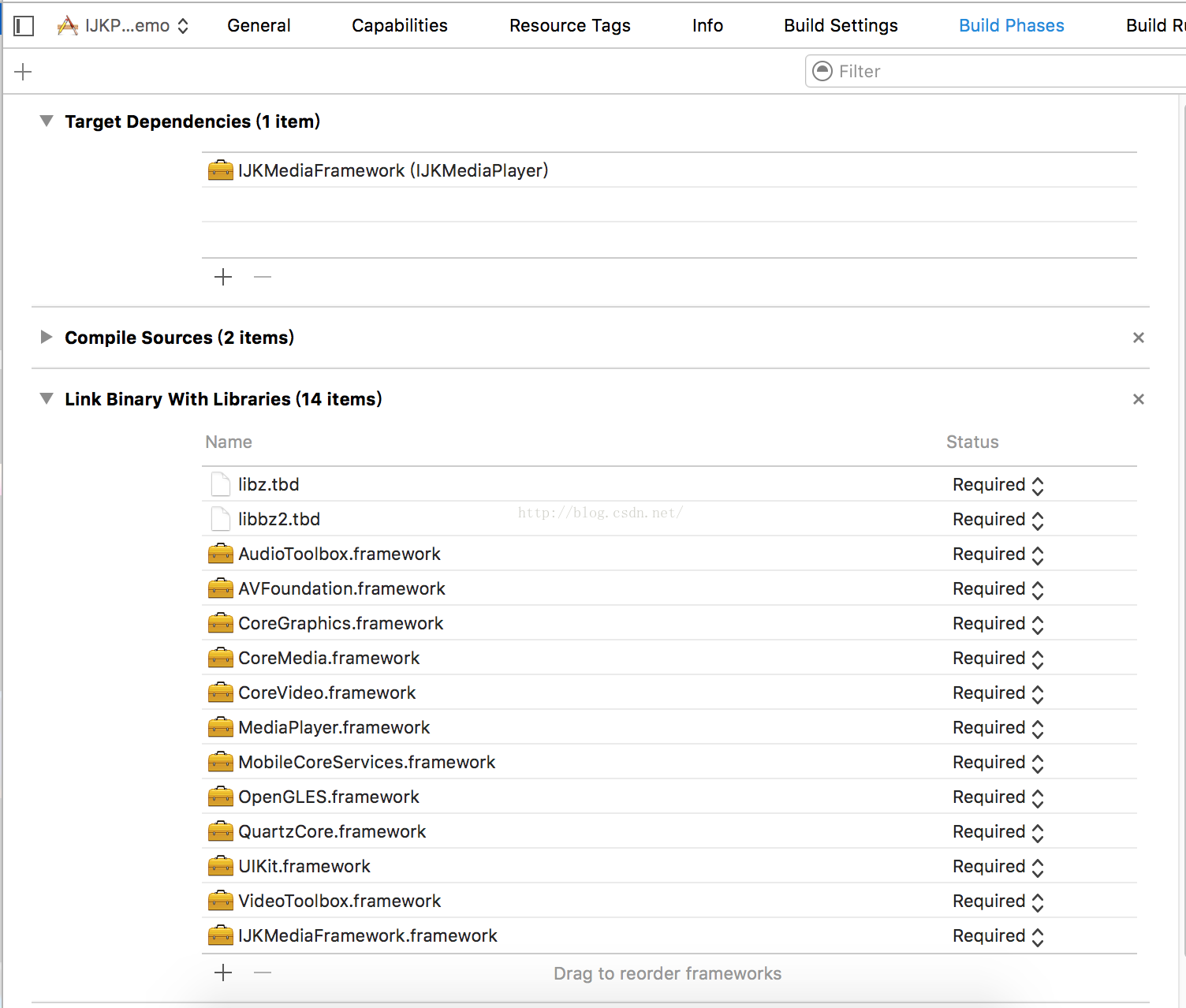
Task: Click the Status column header
Action: 972,442
